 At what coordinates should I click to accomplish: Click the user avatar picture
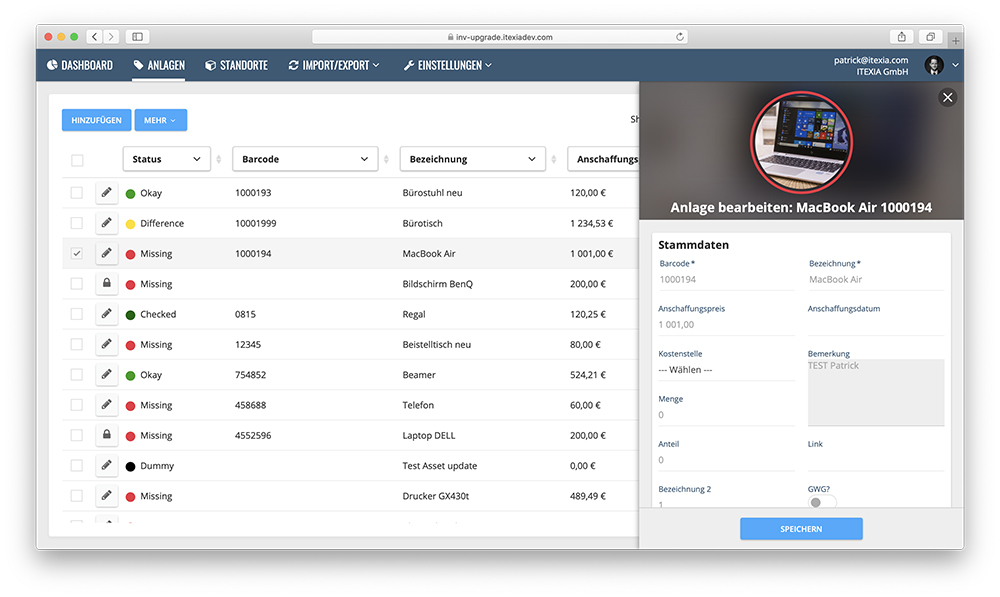coord(934,65)
